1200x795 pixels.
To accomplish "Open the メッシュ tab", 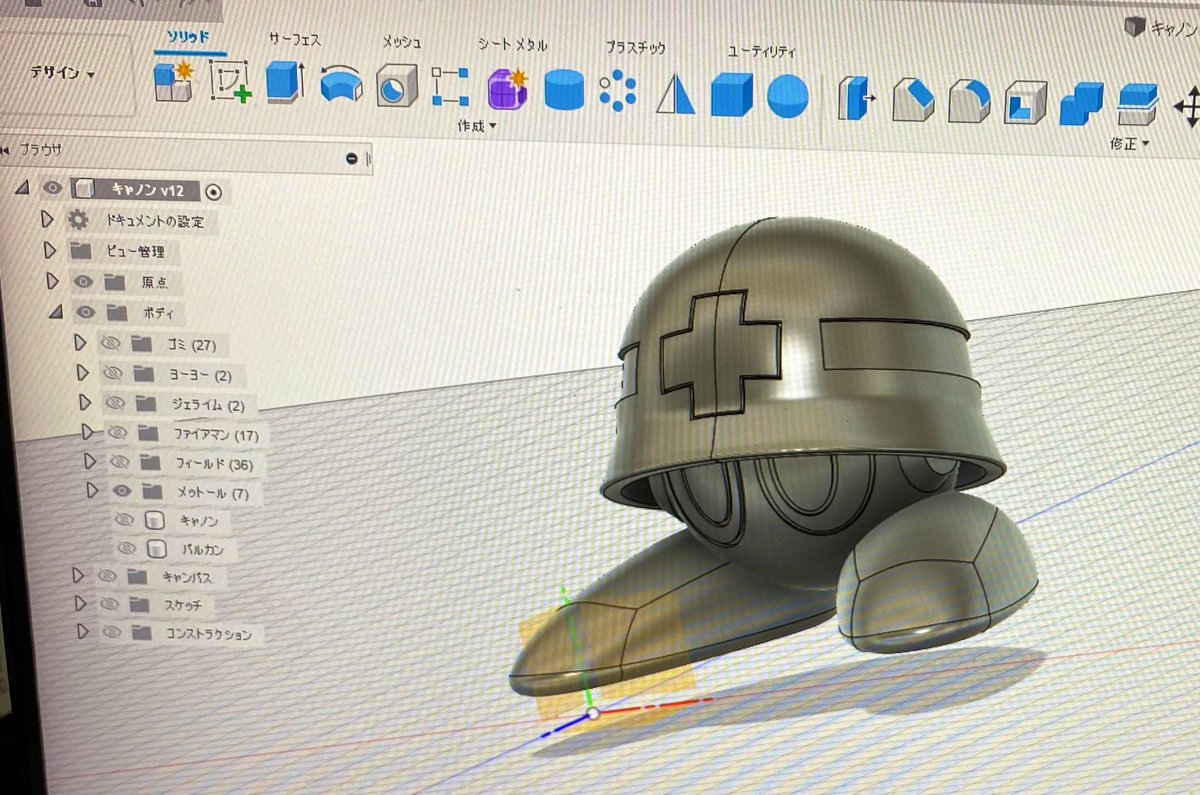I will (401, 42).
